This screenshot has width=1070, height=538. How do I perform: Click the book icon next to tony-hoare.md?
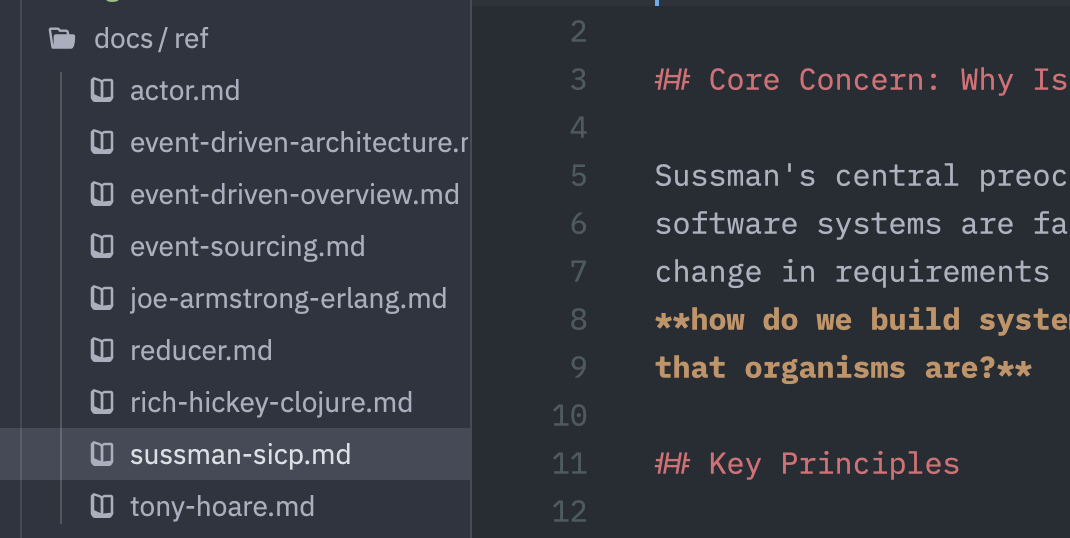click(x=101, y=507)
